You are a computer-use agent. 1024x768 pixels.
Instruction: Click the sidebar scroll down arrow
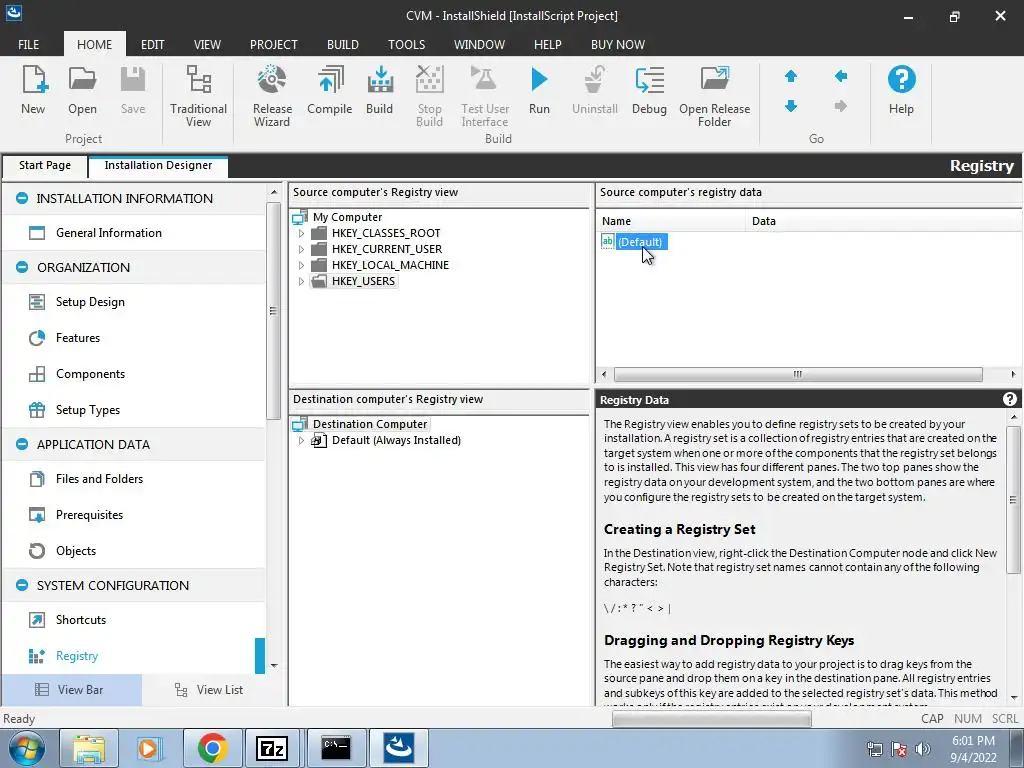(274, 665)
